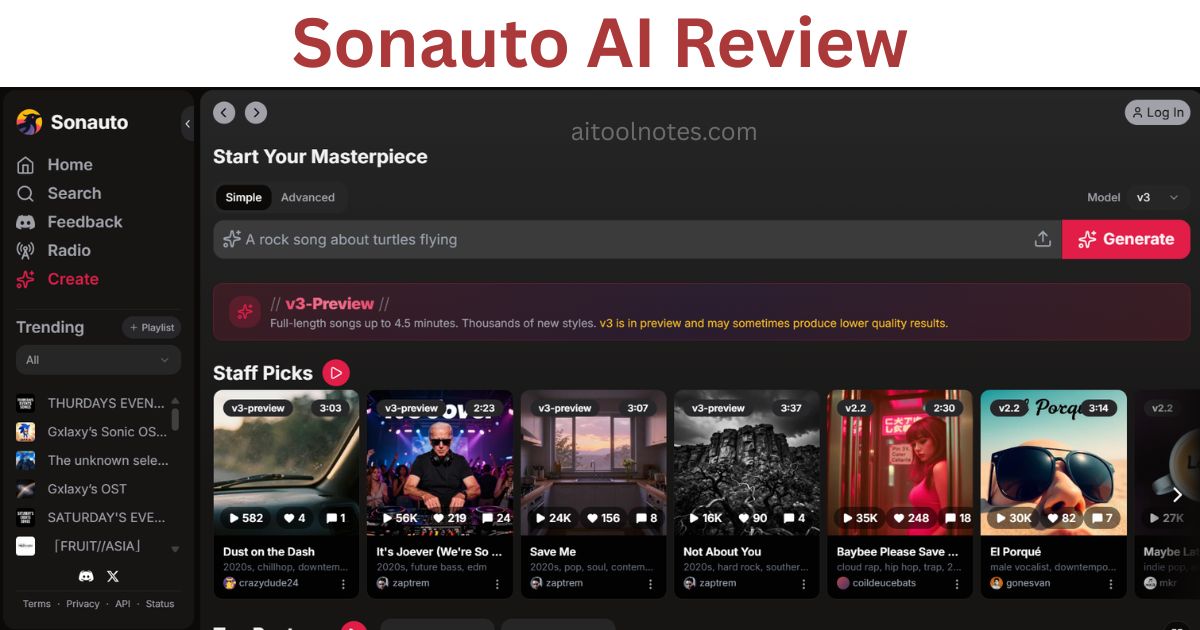Click the back navigation arrow icon
This screenshot has width=1200, height=630.
click(x=224, y=113)
